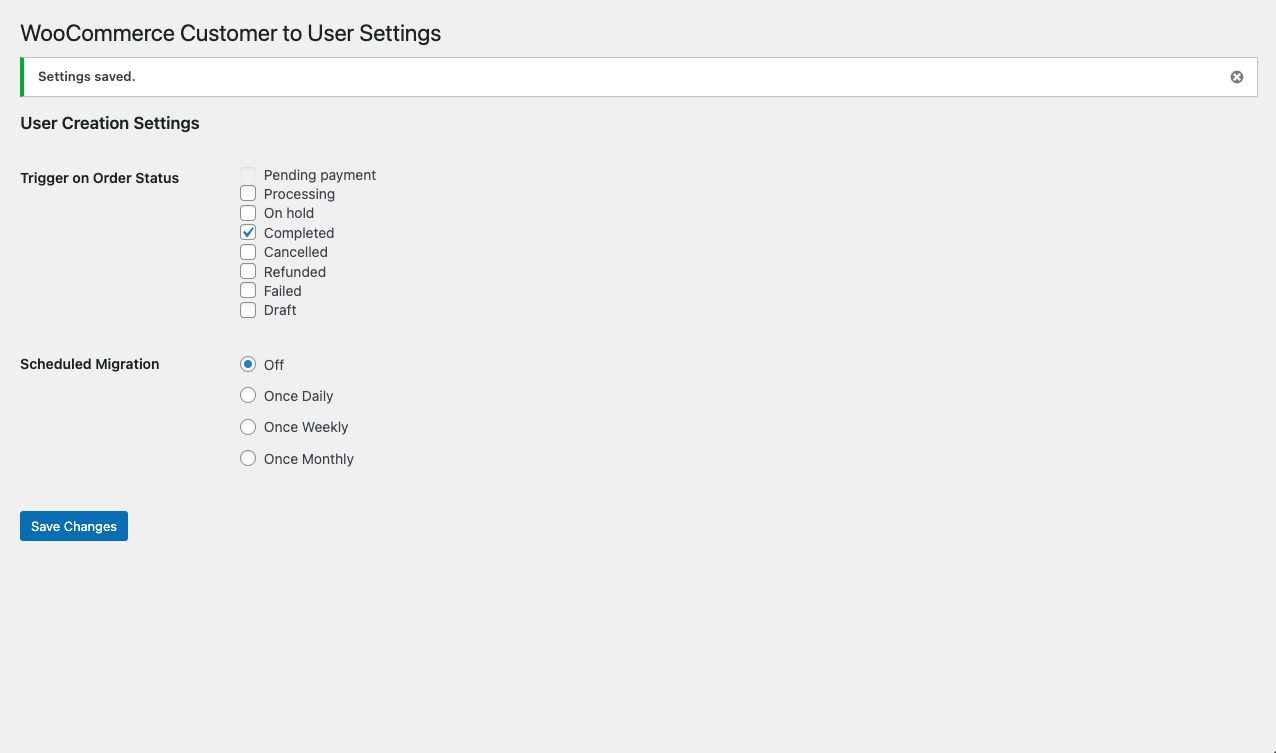Enable the Processing order status checkbox
Image resolution: width=1276 pixels, height=753 pixels.
point(248,194)
